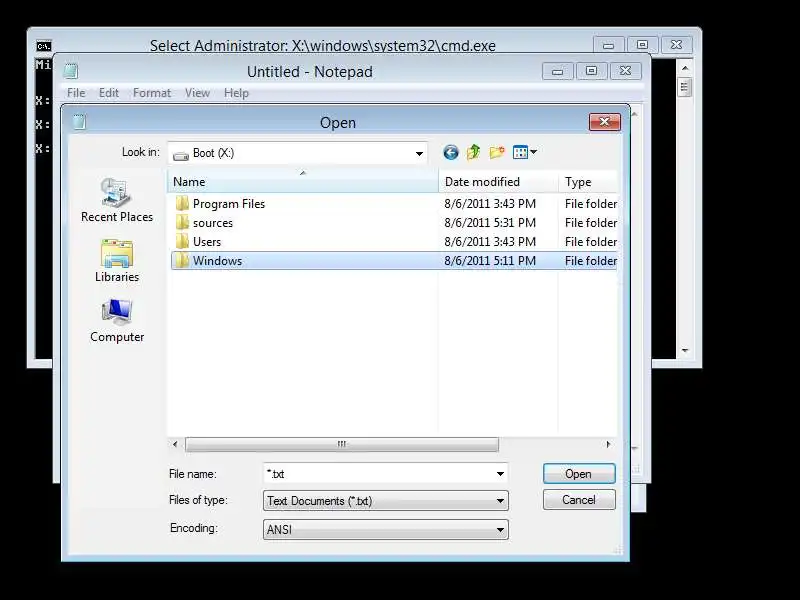The image size is (800, 600).
Task: Open the Edit menu in Notepad
Action: point(109,93)
